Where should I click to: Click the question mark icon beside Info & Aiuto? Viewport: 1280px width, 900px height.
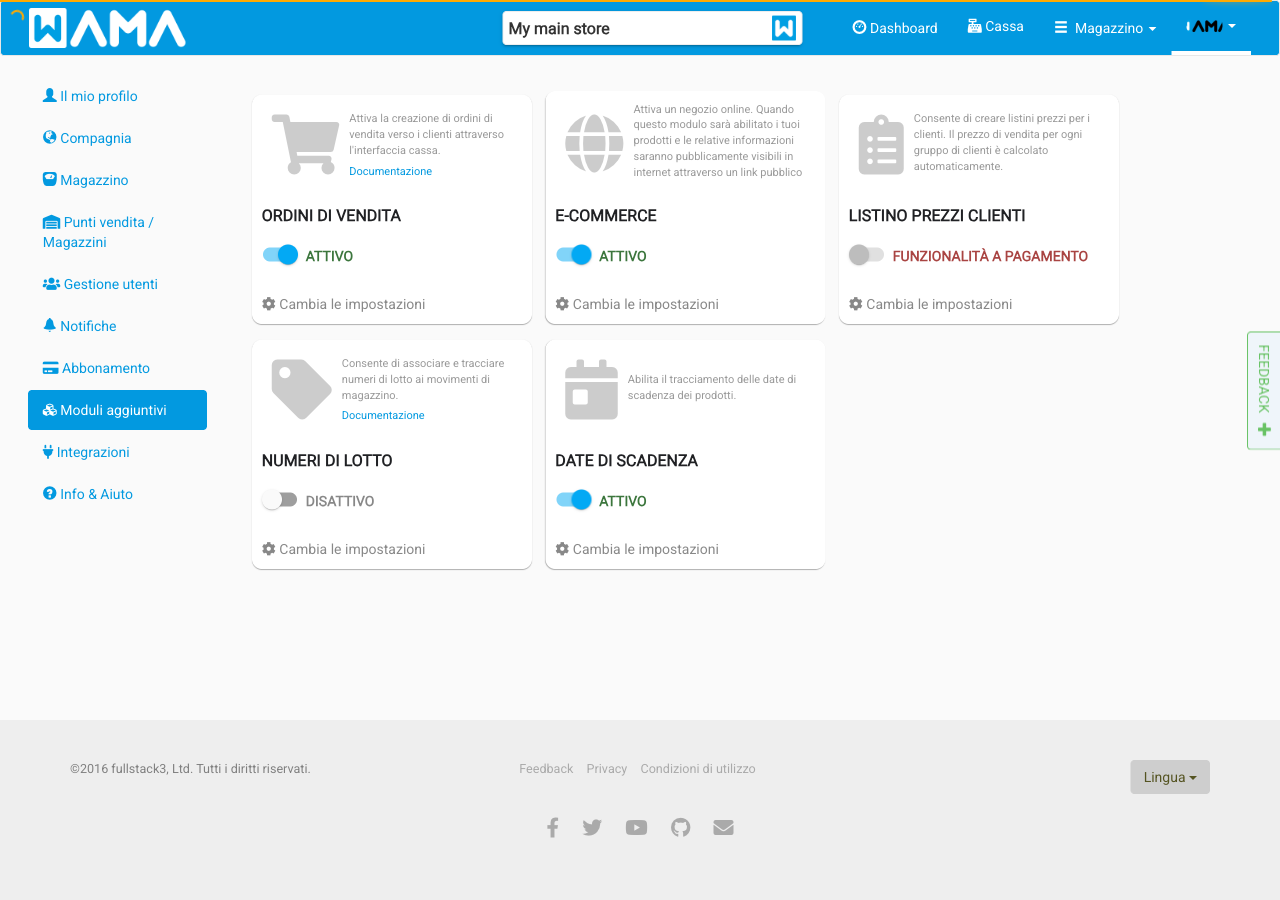tap(50, 493)
